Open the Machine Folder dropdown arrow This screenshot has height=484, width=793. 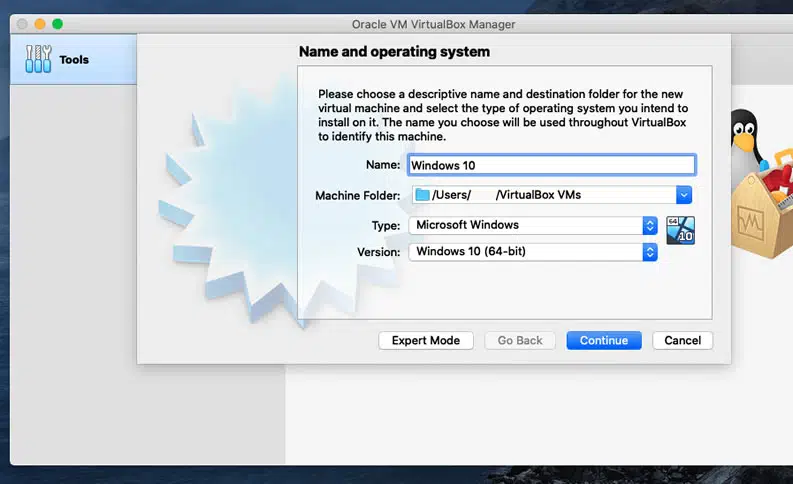[x=684, y=195]
